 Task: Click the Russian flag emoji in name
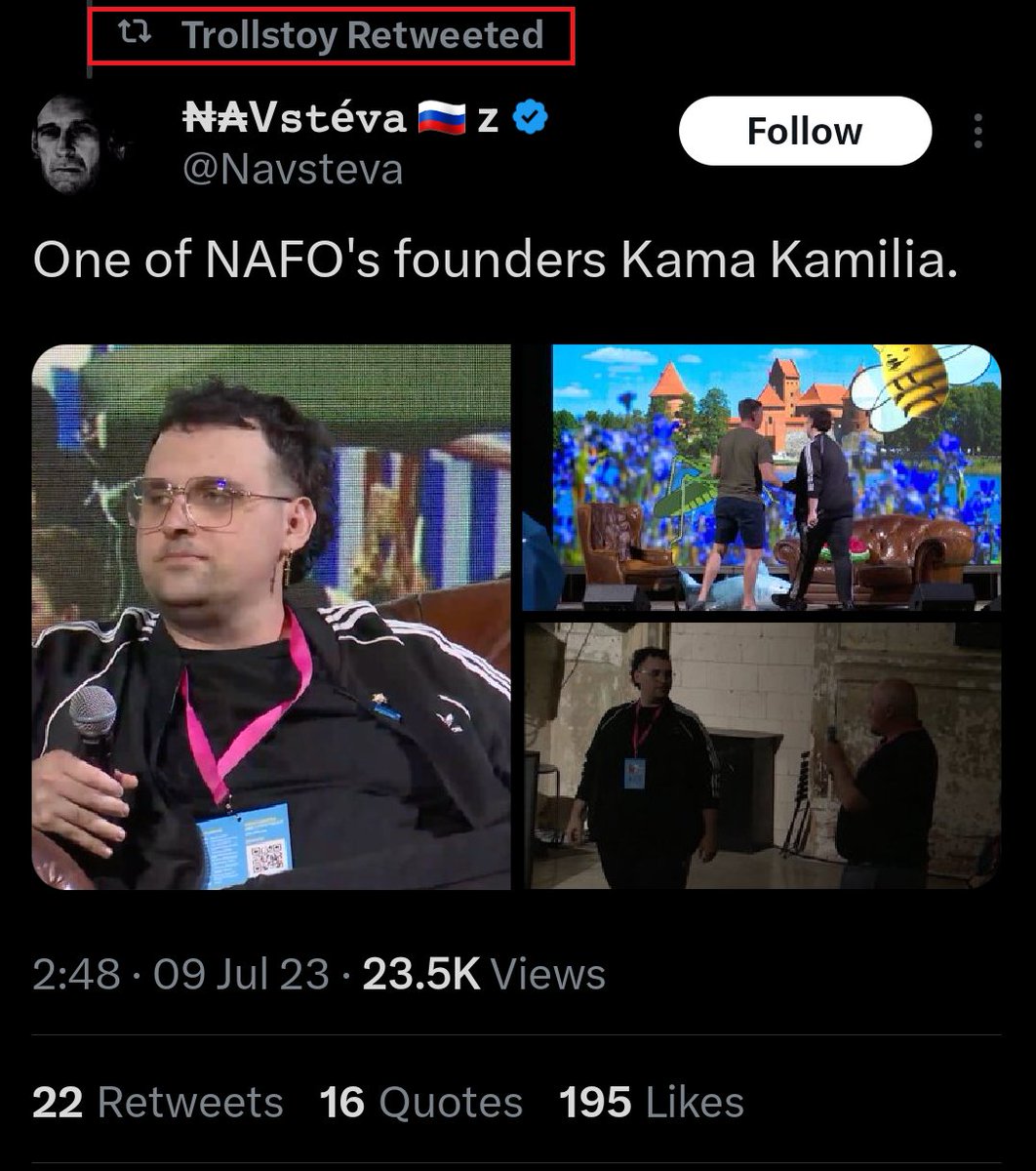[x=442, y=120]
